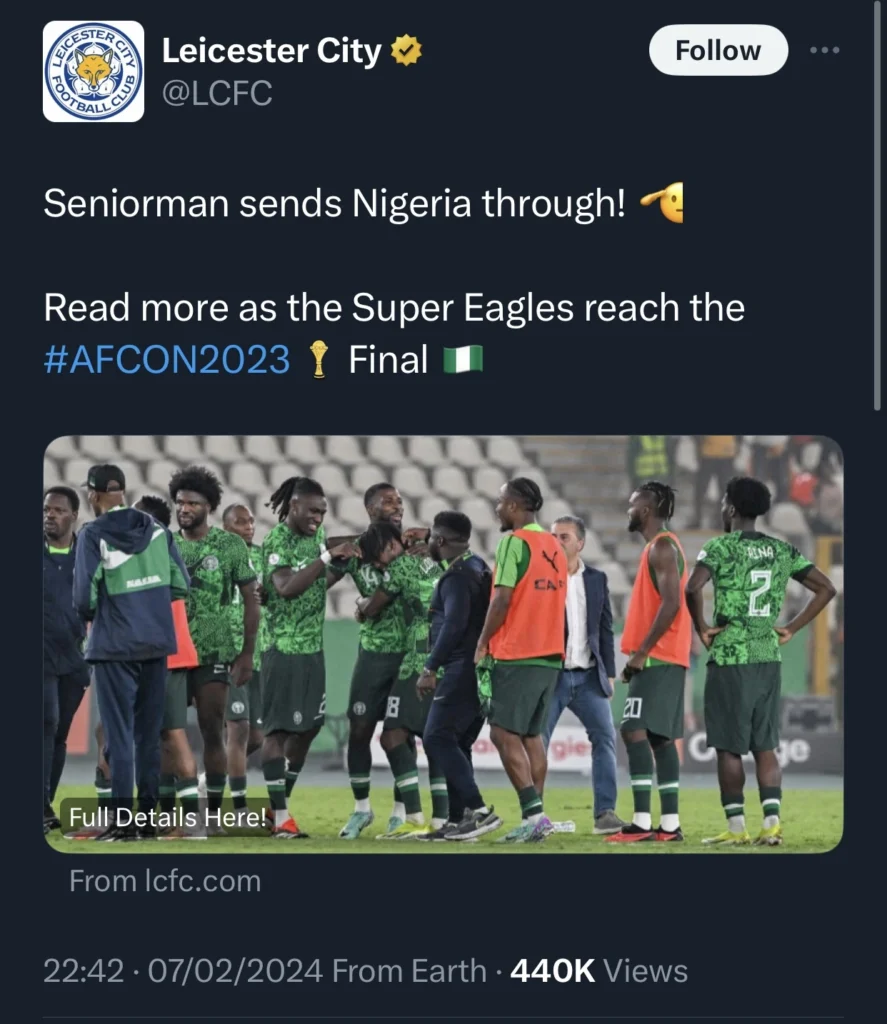The width and height of the screenshot is (887, 1024).
Task: Open the profile via the Leicester City display name
Action: 272,49
